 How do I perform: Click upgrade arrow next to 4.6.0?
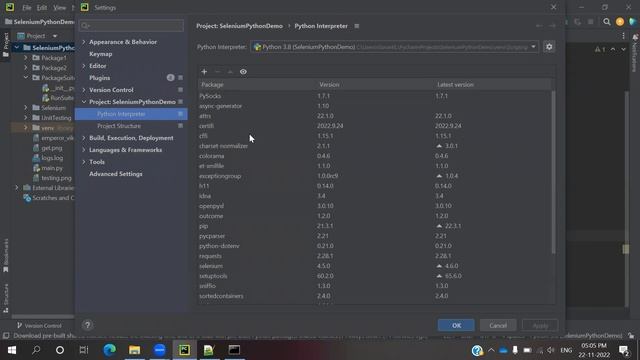tap(439, 266)
